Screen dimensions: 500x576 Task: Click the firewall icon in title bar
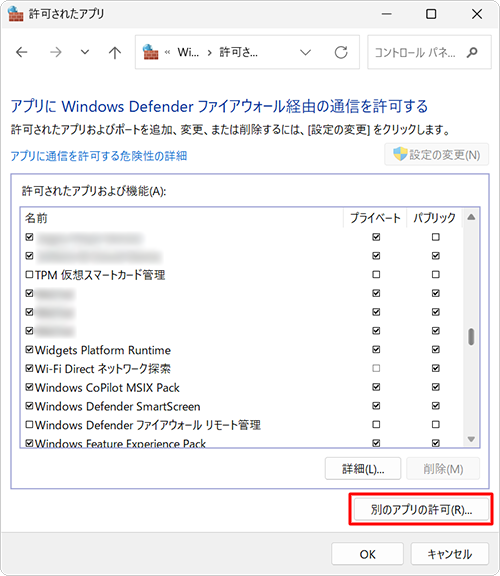coord(15,14)
